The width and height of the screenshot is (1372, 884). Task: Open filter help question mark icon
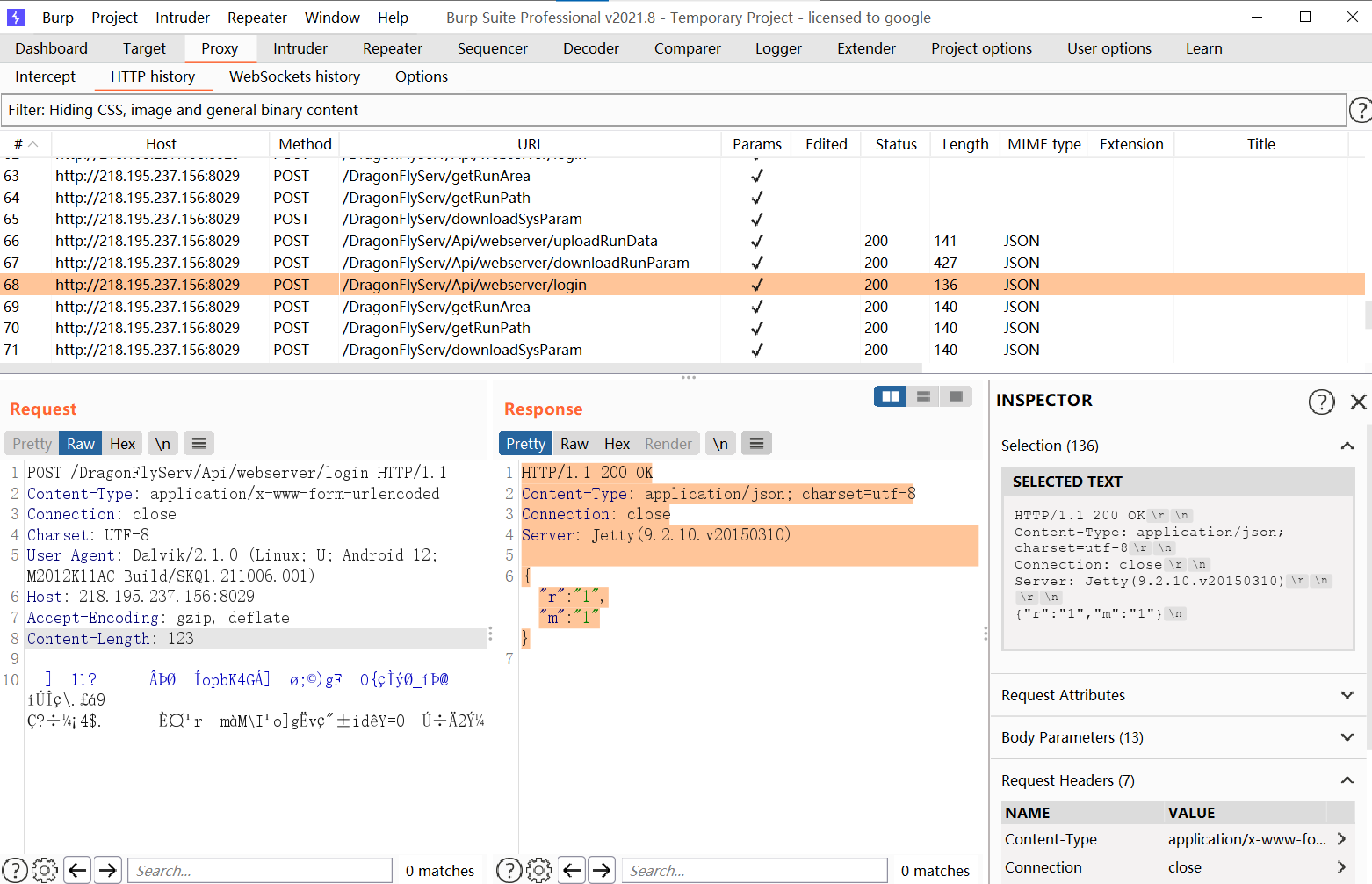[1361, 110]
